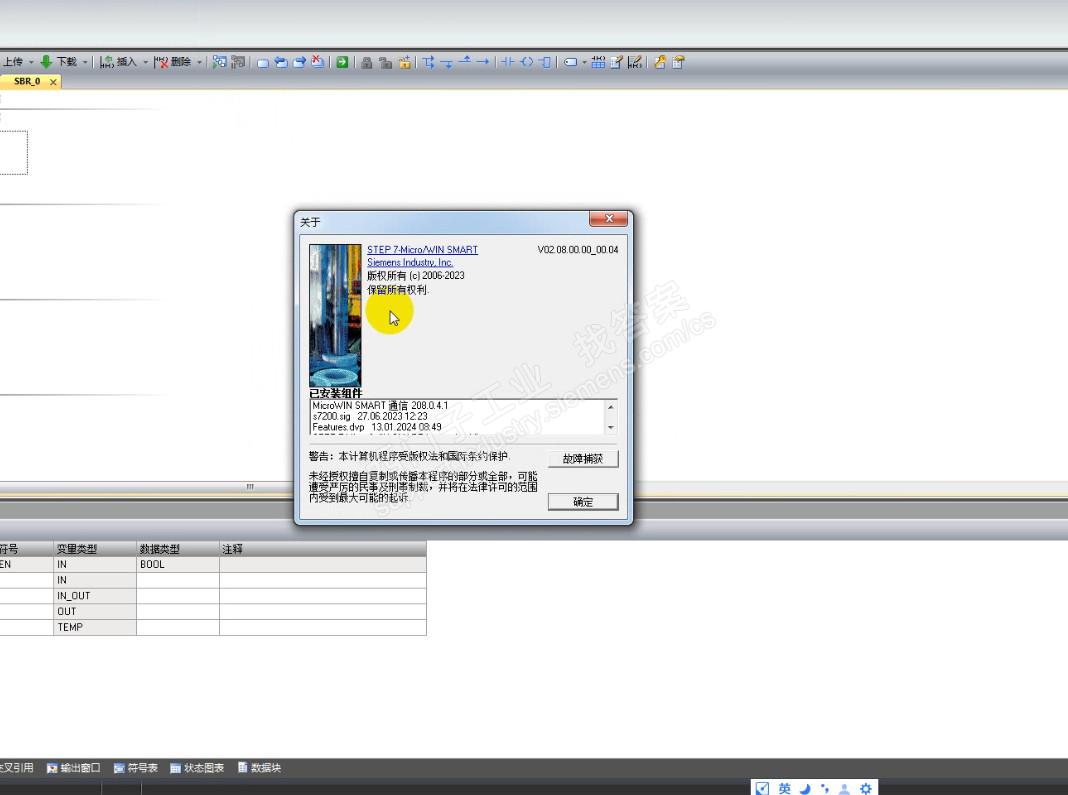The image size is (1068, 795).
Task: Select 'MicroWIN SMART 通信 208.0.4.1' entry
Action: click(380, 405)
